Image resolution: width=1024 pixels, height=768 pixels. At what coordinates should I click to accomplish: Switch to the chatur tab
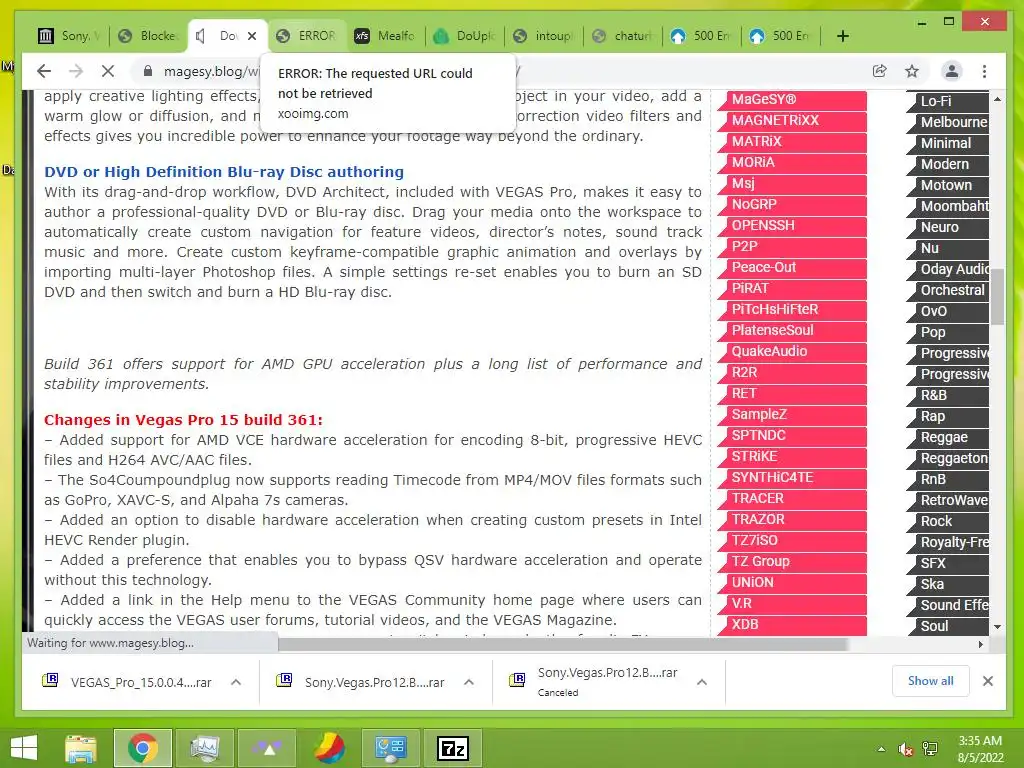(623, 36)
